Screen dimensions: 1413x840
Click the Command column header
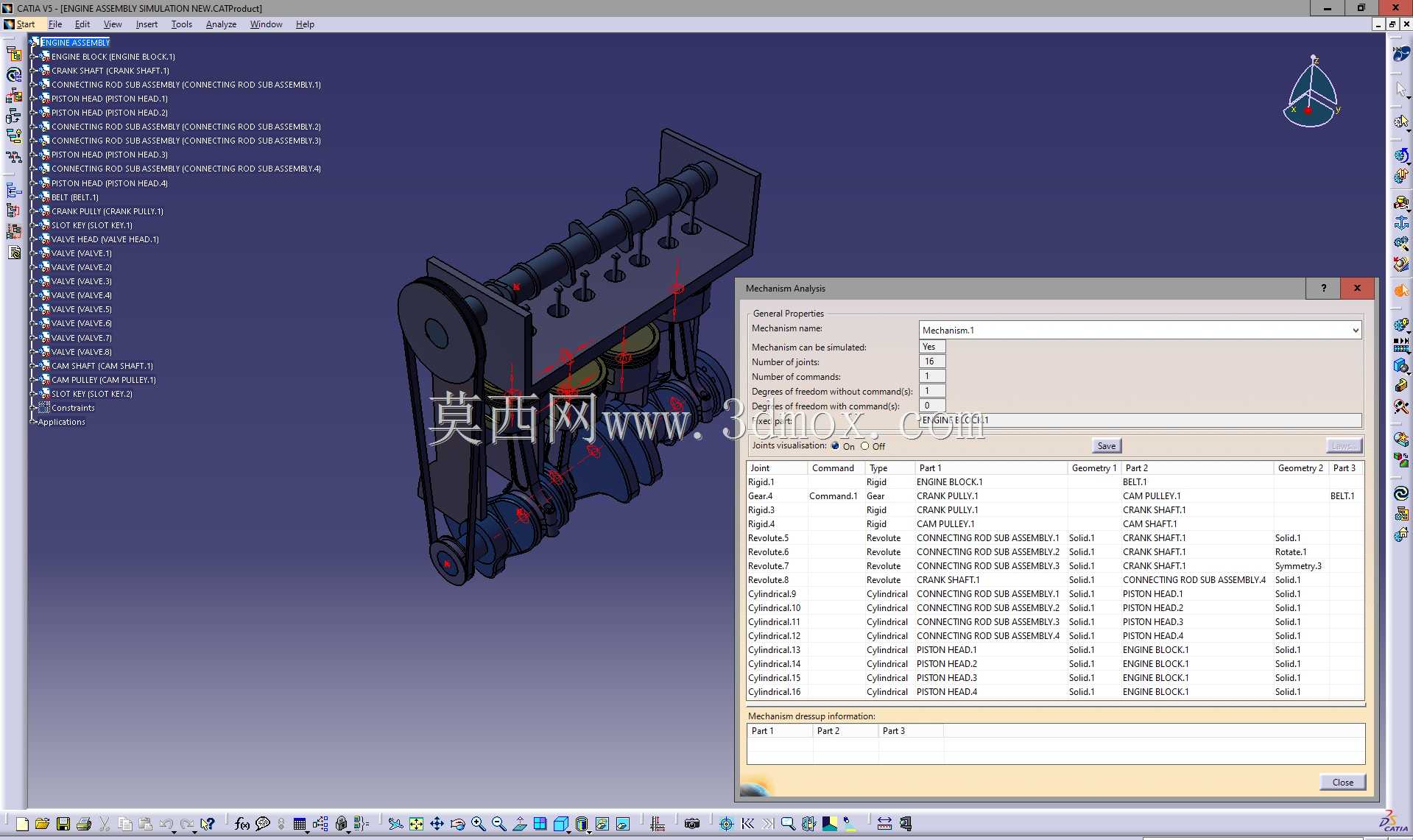click(x=836, y=468)
